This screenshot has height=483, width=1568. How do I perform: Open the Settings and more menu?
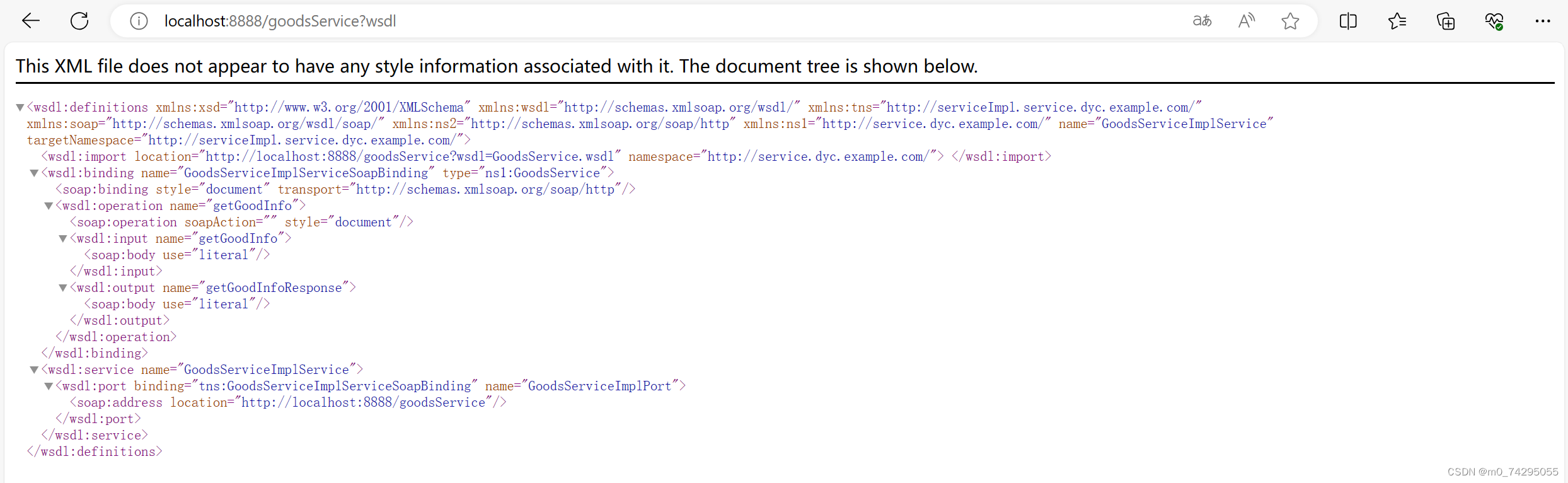point(1543,21)
